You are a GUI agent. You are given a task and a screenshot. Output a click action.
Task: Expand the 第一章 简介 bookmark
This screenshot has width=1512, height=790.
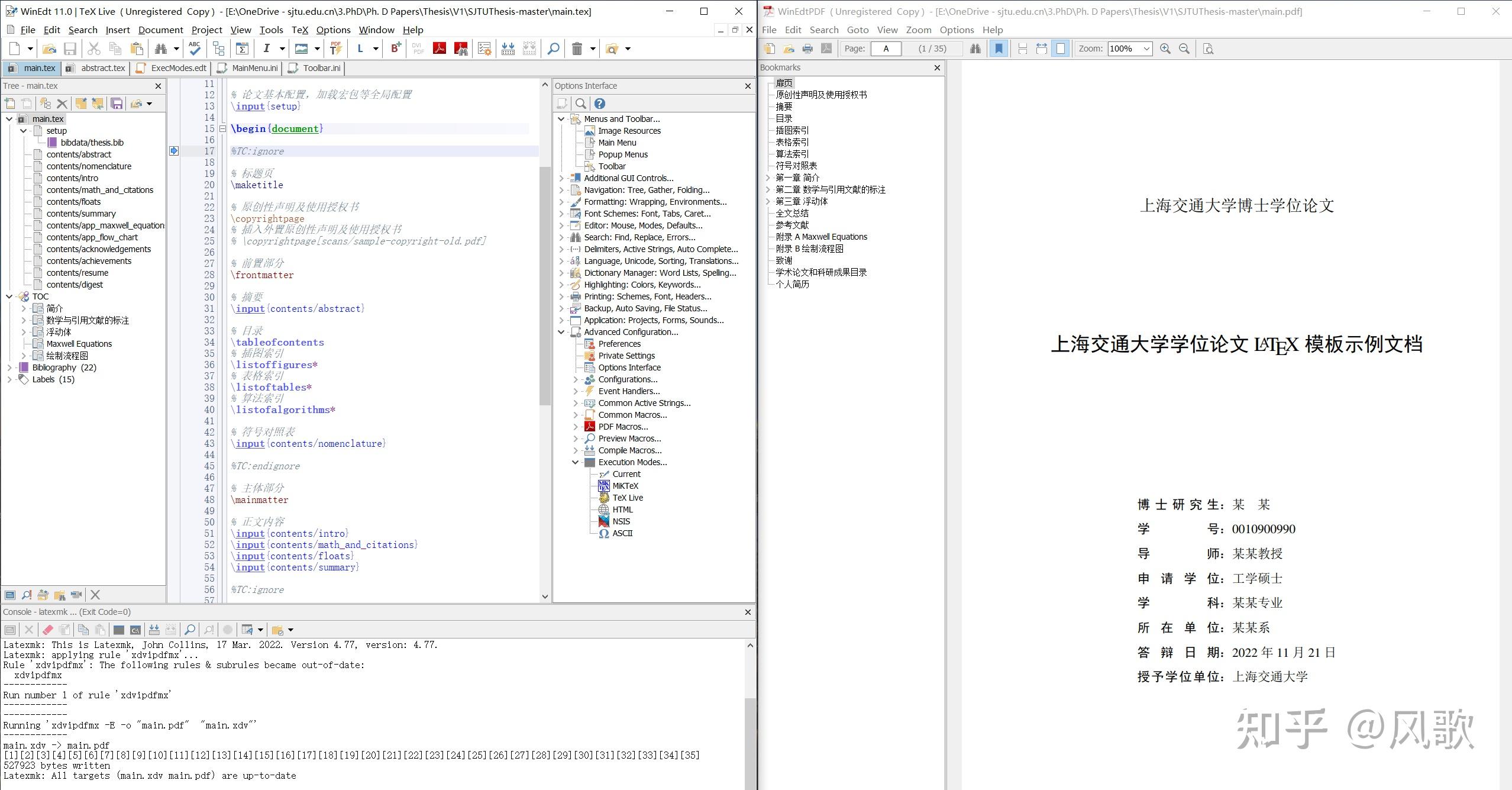tap(768, 178)
